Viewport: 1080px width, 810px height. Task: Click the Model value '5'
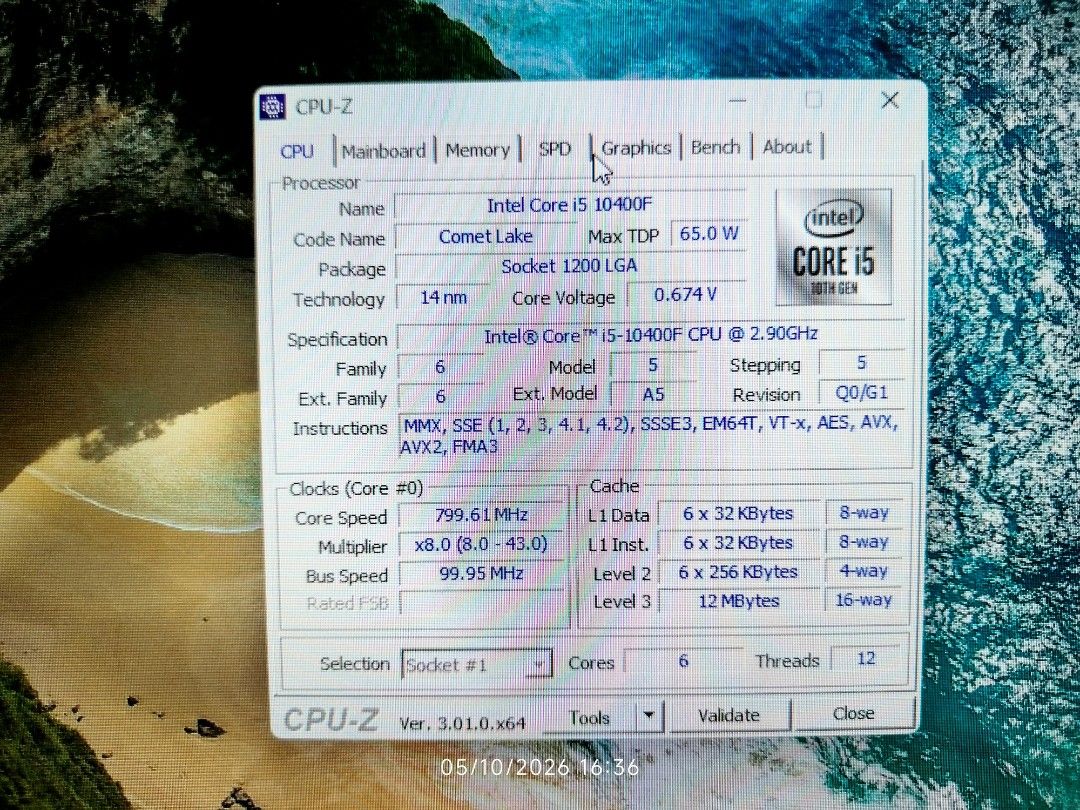pyautogui.click(x=652, y=364)
